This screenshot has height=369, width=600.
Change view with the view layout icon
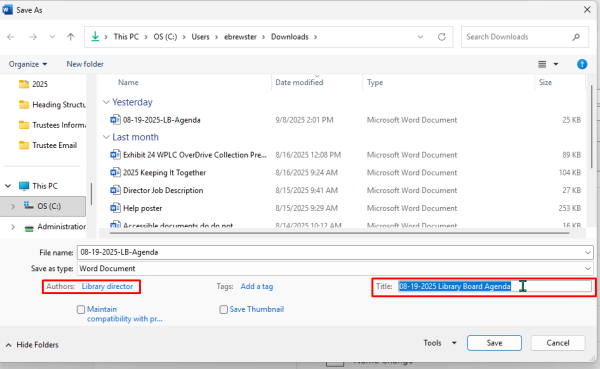coord(542,64)
